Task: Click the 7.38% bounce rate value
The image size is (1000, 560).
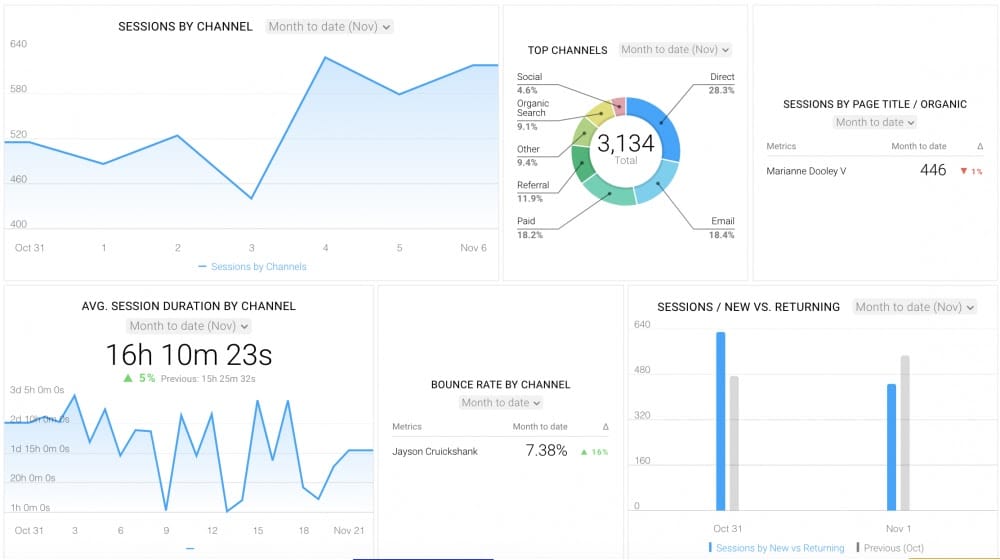Action: (546, 450)
